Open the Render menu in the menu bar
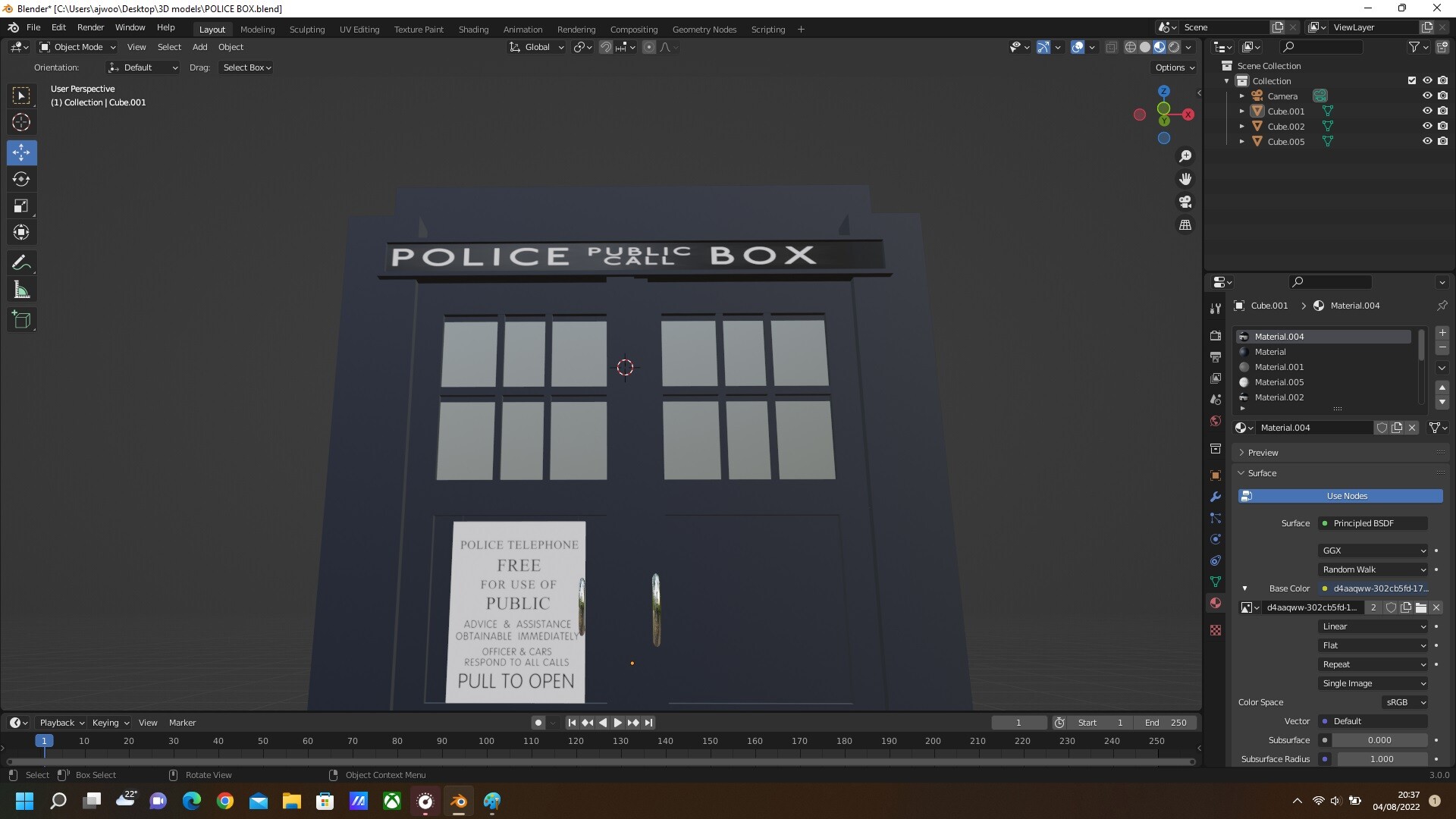The height and width of the screenshot is (819, 1456). [x=90, y=27]
